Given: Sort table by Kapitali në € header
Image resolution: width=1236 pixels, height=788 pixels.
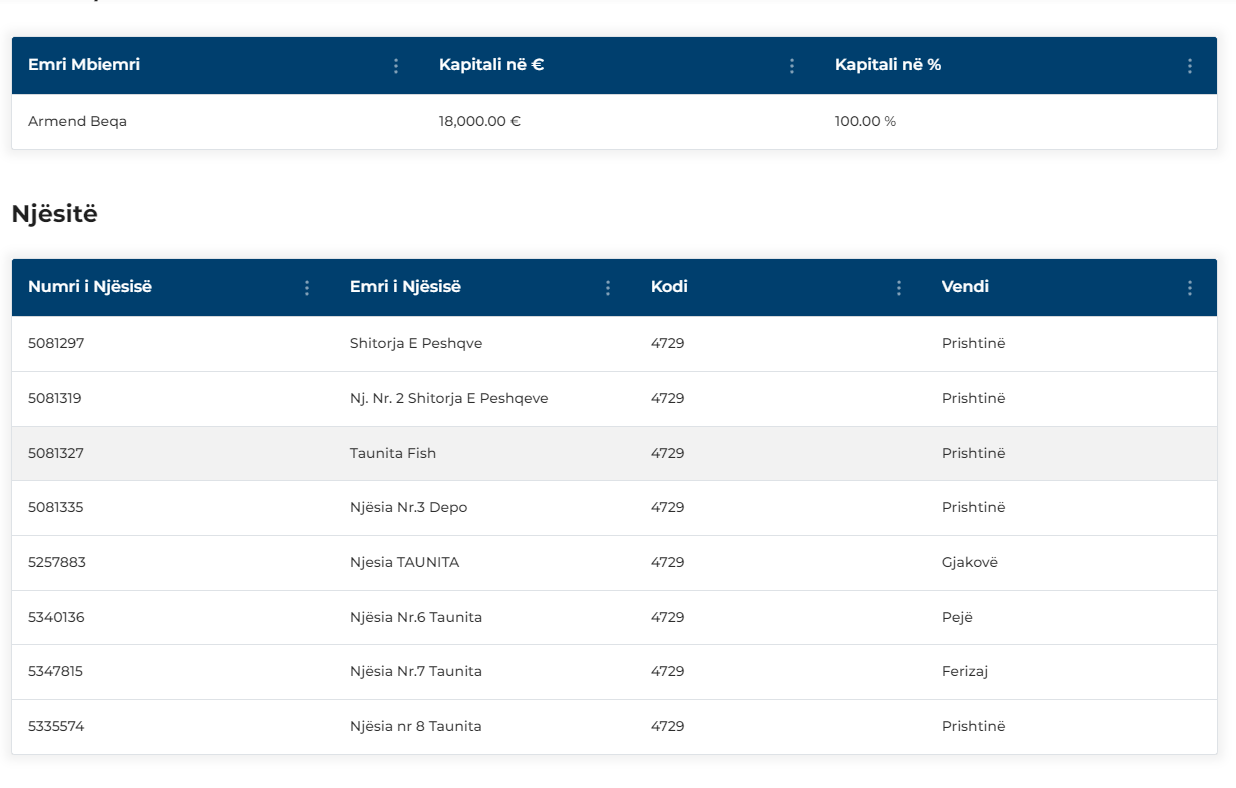Looking at the screenshot, I should pos(491,65).
